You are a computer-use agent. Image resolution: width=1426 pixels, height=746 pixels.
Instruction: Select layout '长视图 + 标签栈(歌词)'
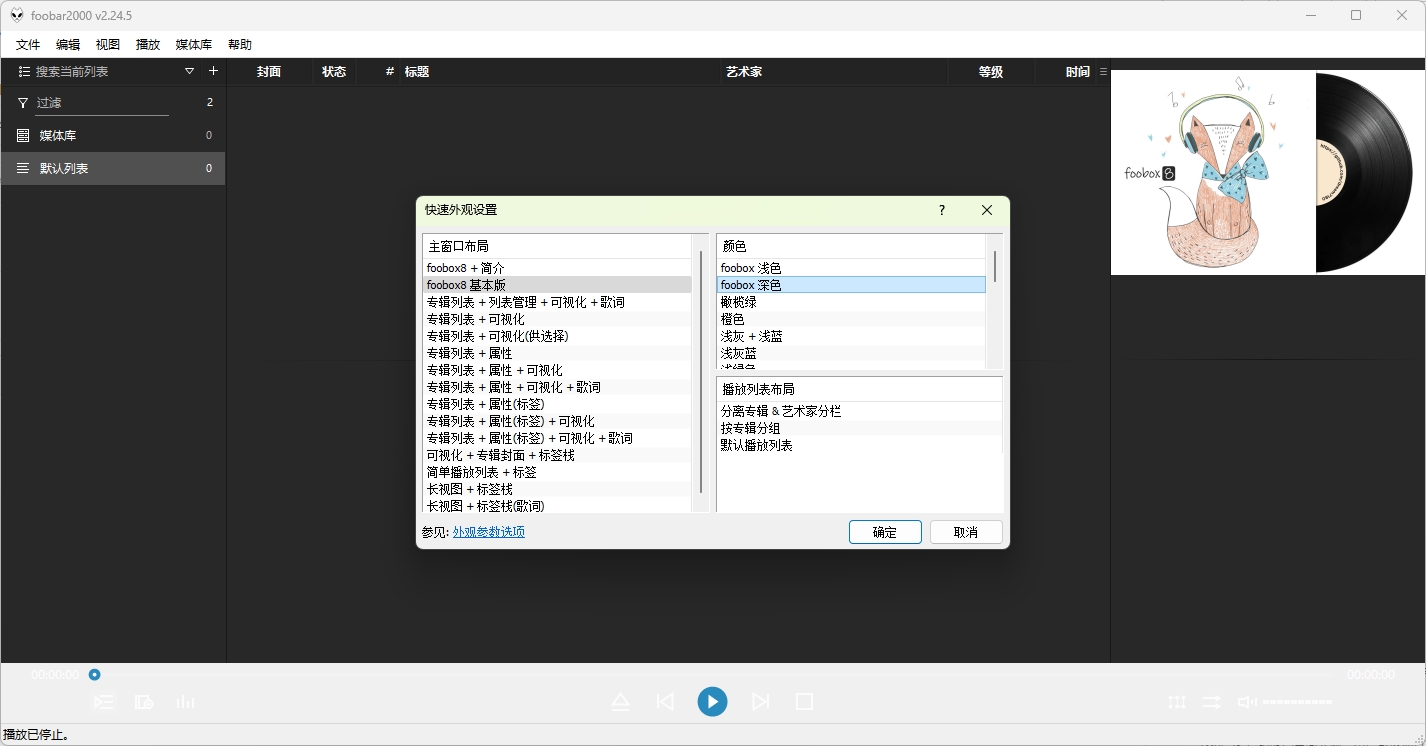coord(557,506)
